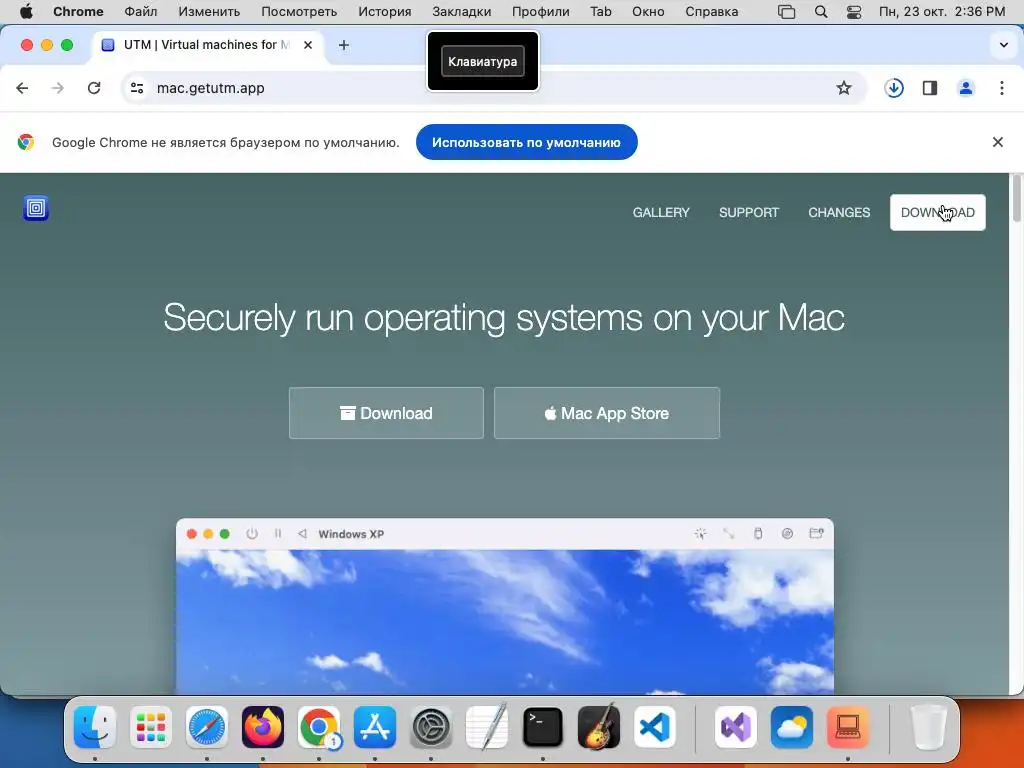Open the SUPPORT page link
Viewport: 1024px width, 768px height.
click(748, 212)
